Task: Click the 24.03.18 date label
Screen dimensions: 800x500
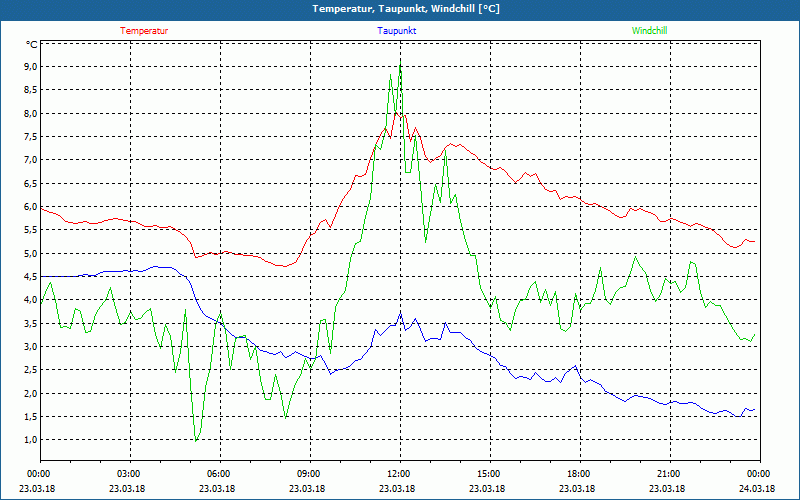Action: pos(757,489)
